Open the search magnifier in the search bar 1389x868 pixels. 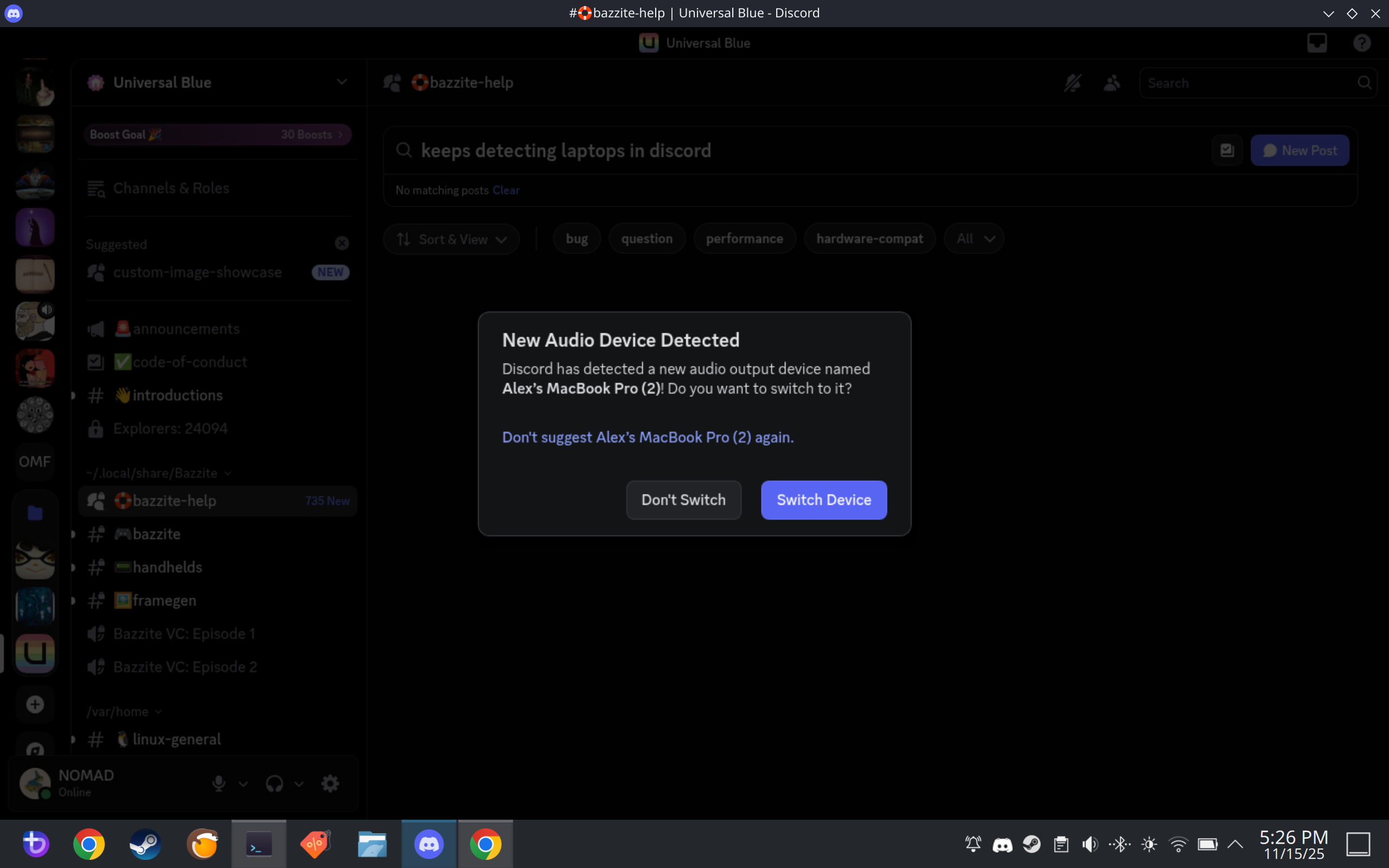point(1365,83)
